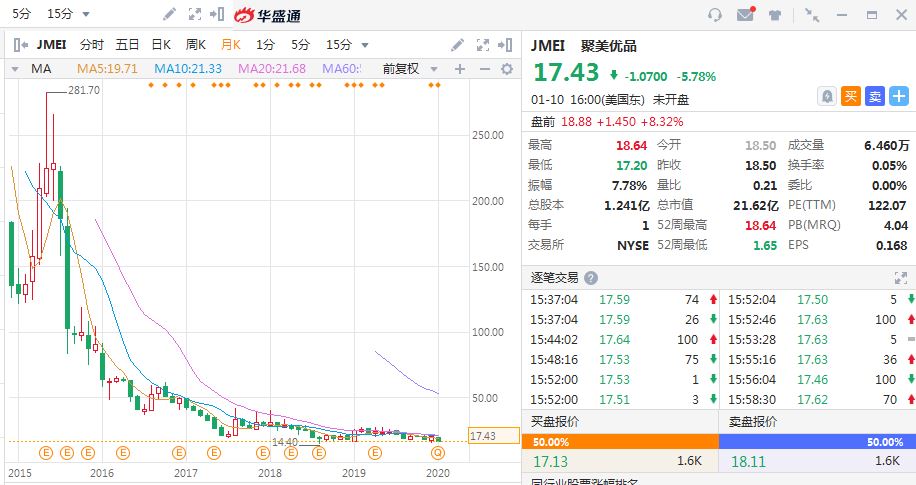Click the 买盘报价 bid header
The image size is (916, 485).
click(x=554, y=422)
